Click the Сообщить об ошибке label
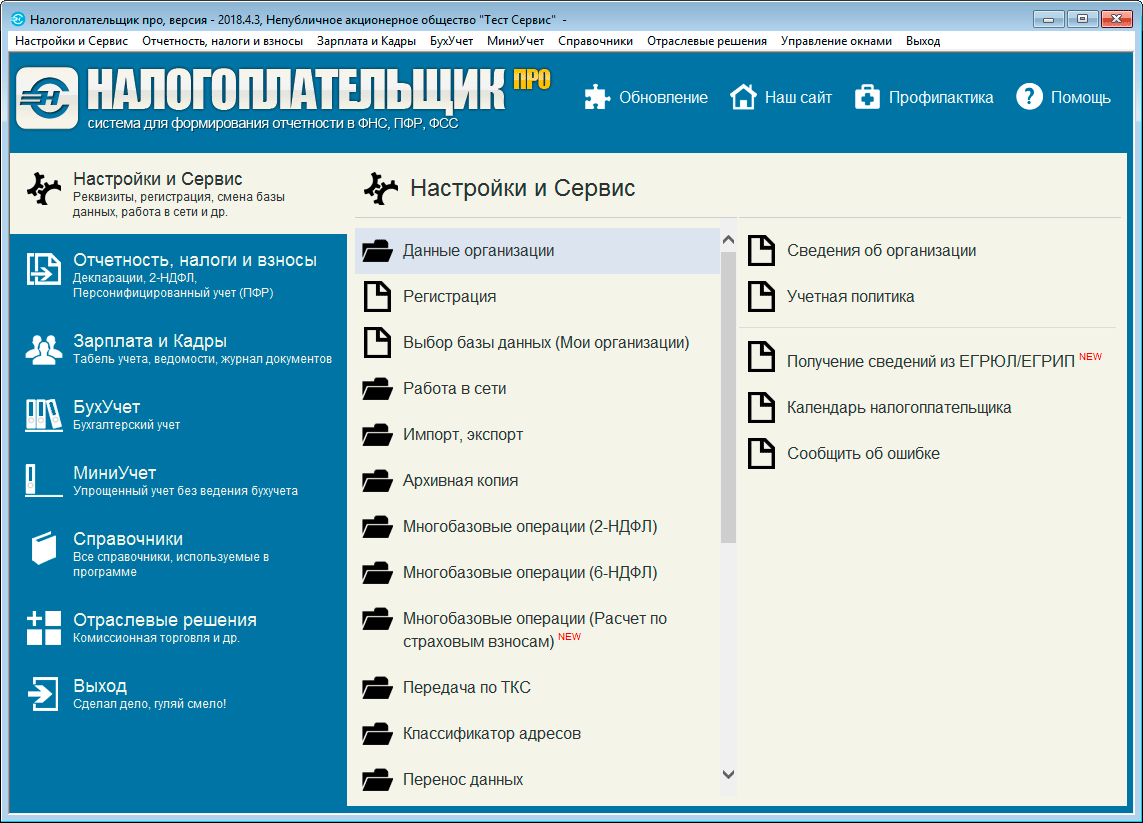The width and height of the screenshot is (1143, 823). (x=863, y=453)
